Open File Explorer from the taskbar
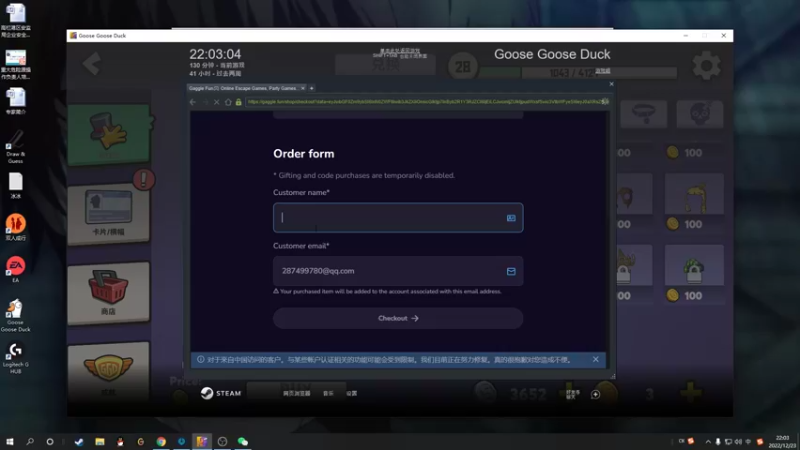The width and height of the screenshot is (800, 450). [x=99, y=442]
